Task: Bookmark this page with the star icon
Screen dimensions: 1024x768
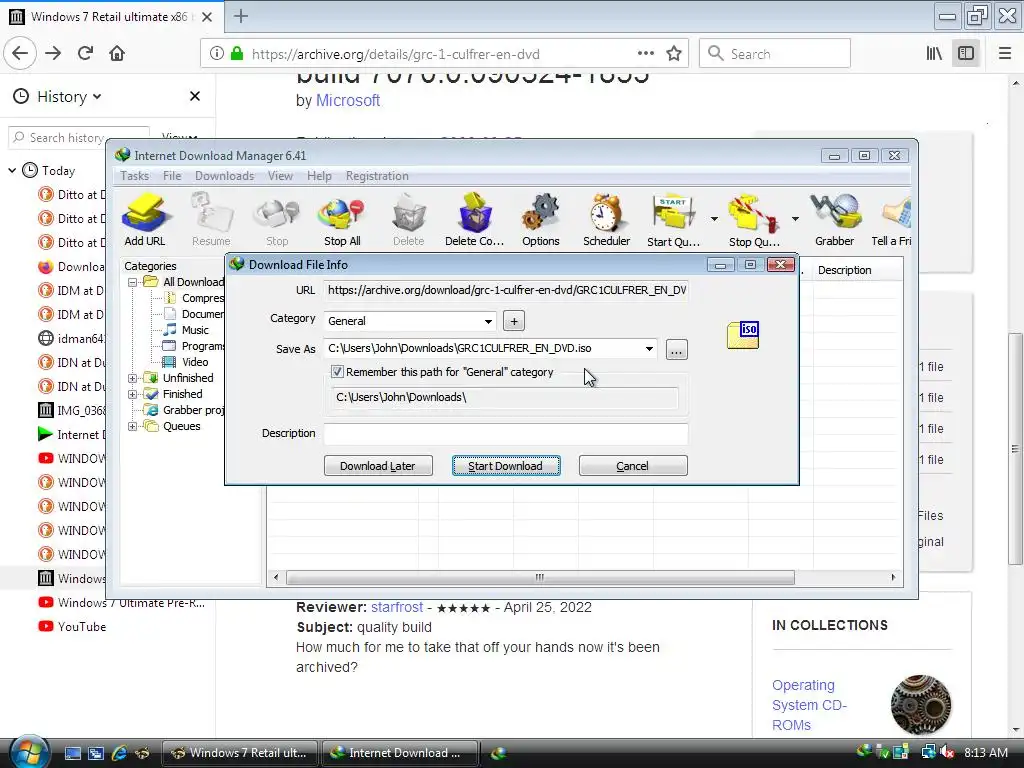Action: (674, 54)
